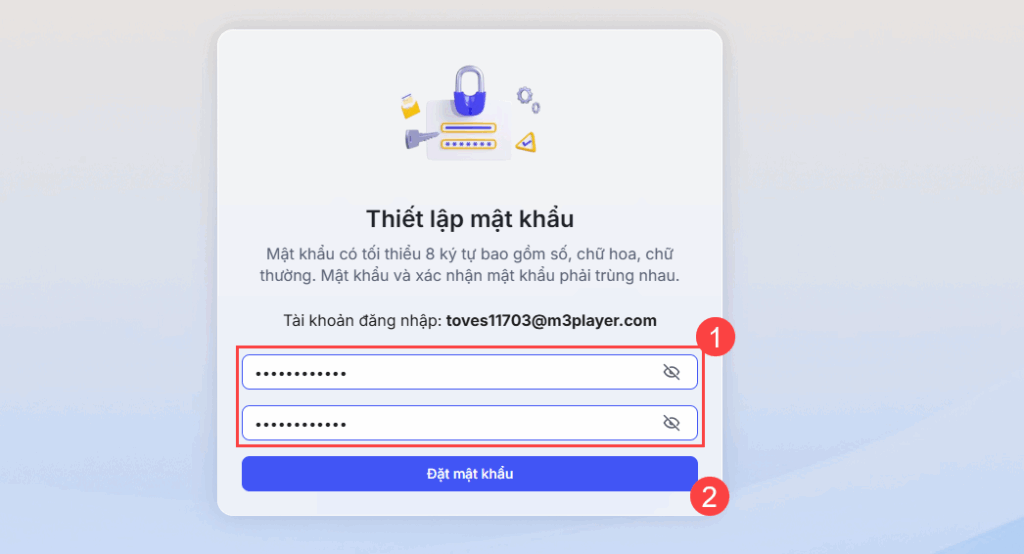Viewport: 1024px width, 554px height.
Task: Click the Thiết lập mật khẩu heading
Action: (470, 219)
